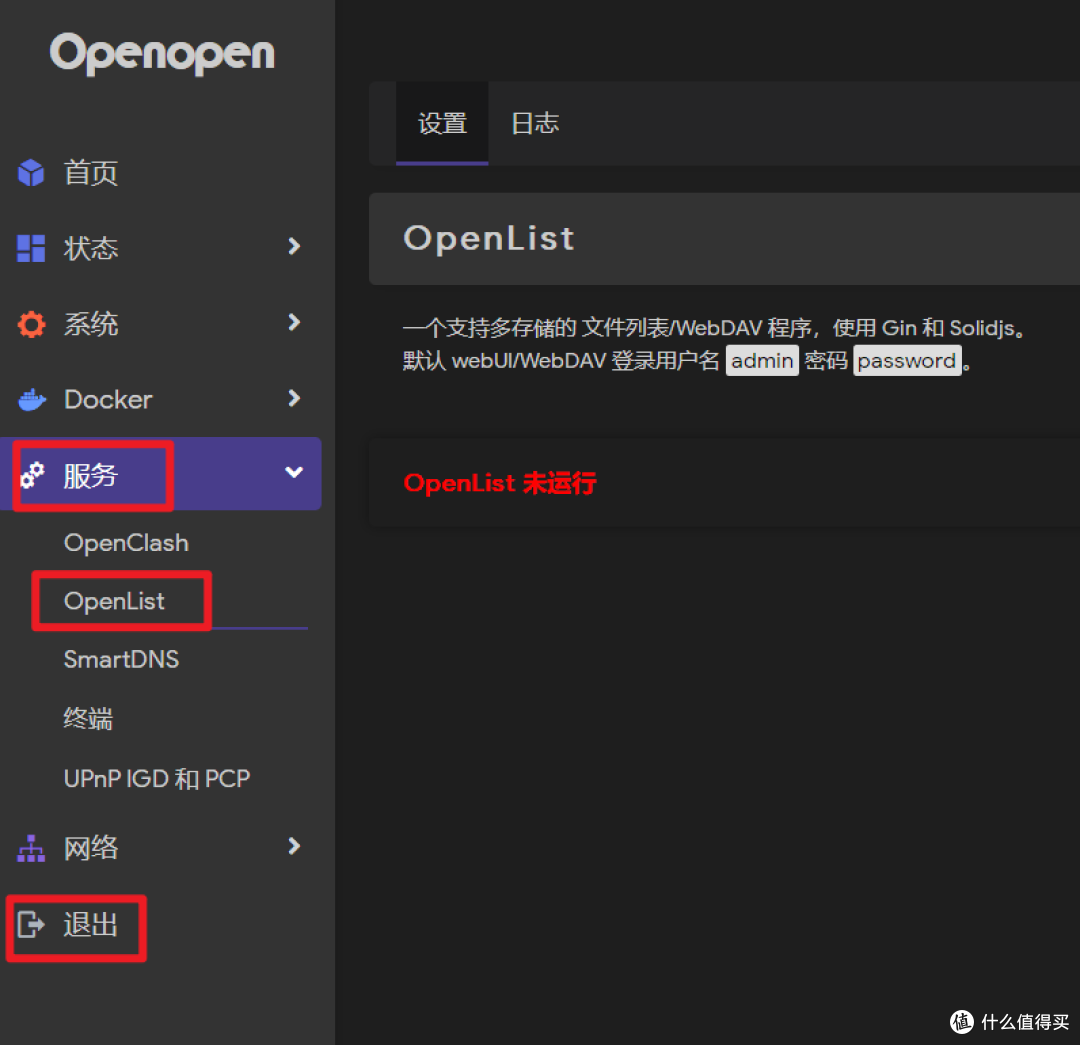Switch to the 日志 tab
Viewport: 1080px width, 1045px height.
pyautogui.click(x=533, y=123)
